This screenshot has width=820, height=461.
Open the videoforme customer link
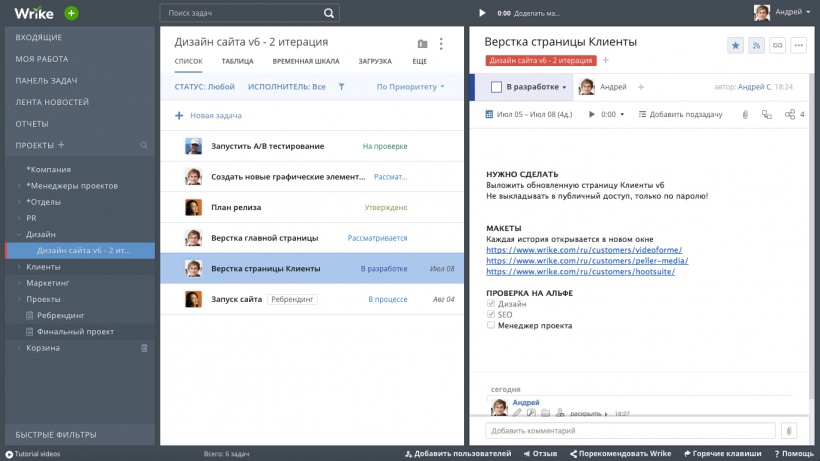coord(583,250)
